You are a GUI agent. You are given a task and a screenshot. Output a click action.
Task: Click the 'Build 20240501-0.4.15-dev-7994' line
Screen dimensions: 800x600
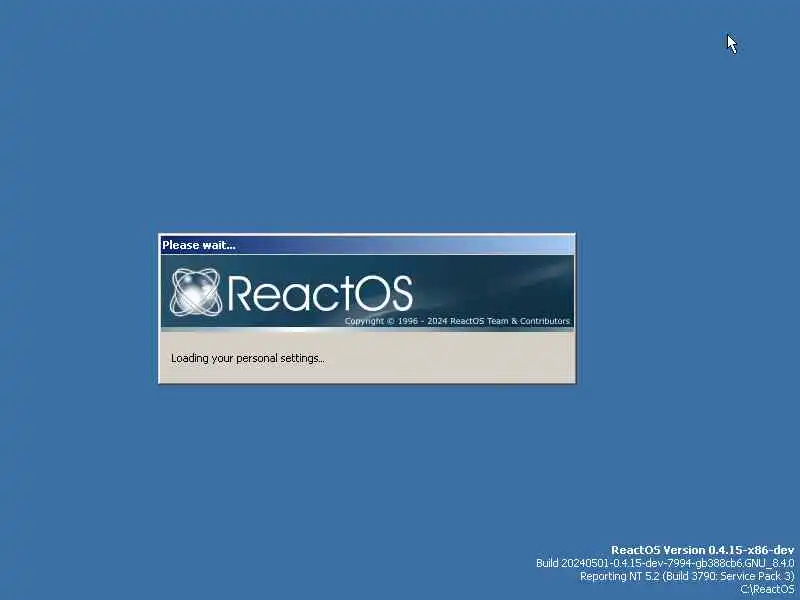(665, 563)
